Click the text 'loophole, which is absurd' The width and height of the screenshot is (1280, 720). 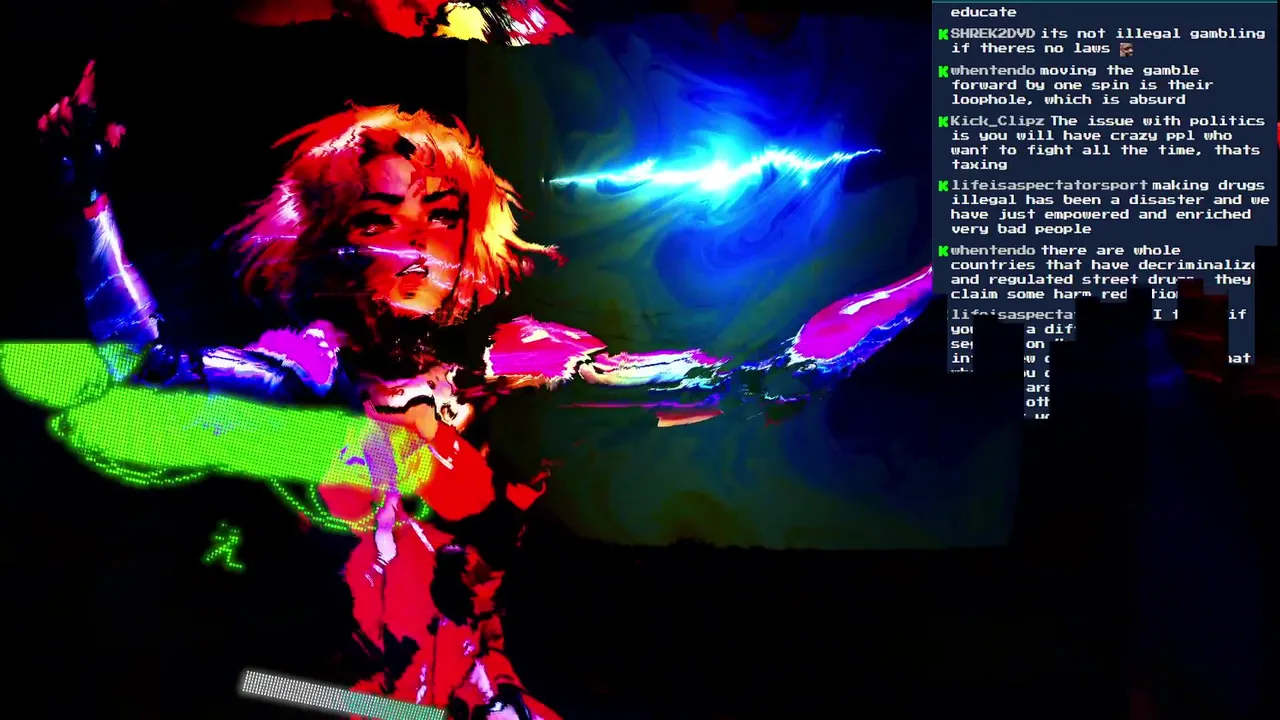[x=1068, y=100]
